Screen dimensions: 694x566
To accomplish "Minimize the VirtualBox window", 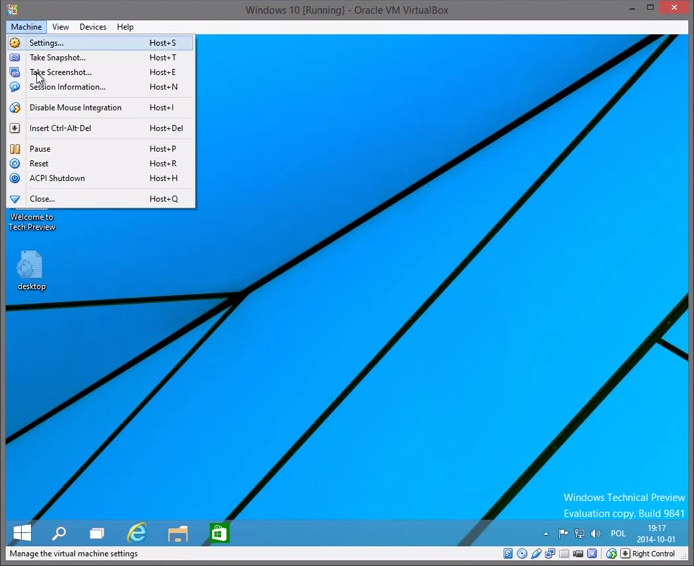I will pos(632,8).
